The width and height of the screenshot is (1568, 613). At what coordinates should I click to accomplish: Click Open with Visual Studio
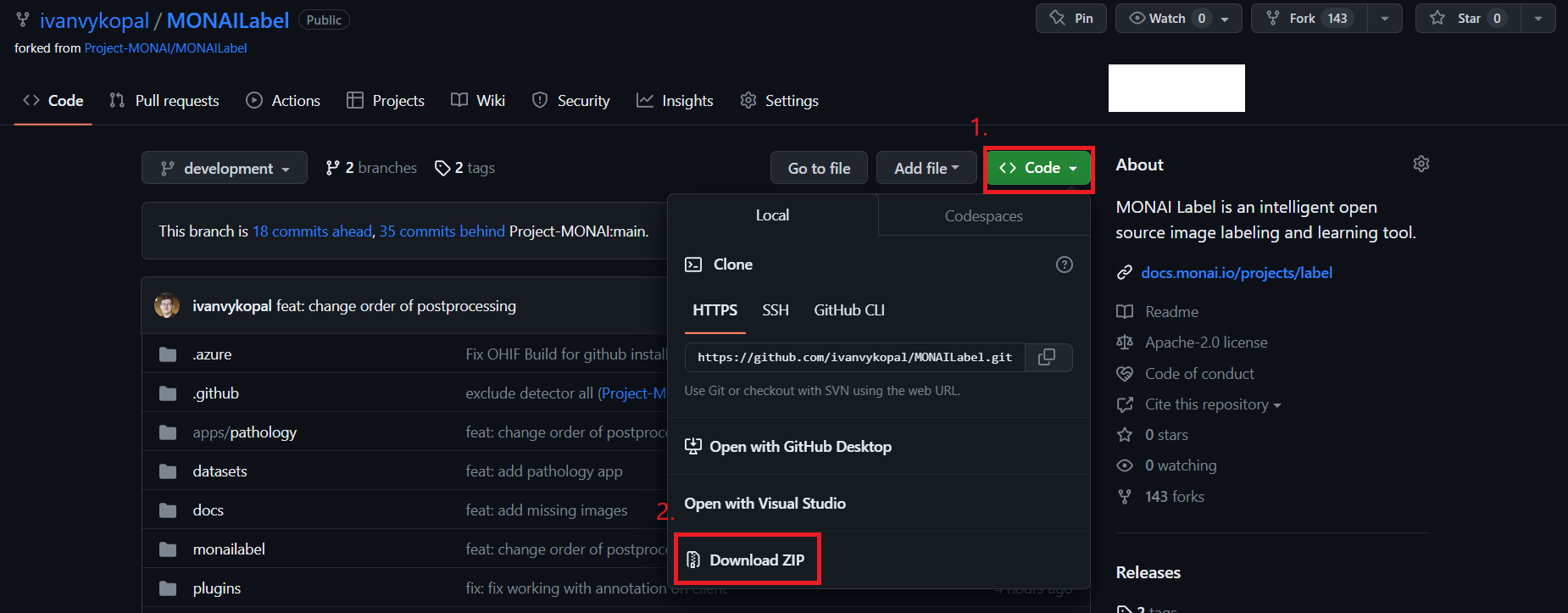(x=765, y=504)
